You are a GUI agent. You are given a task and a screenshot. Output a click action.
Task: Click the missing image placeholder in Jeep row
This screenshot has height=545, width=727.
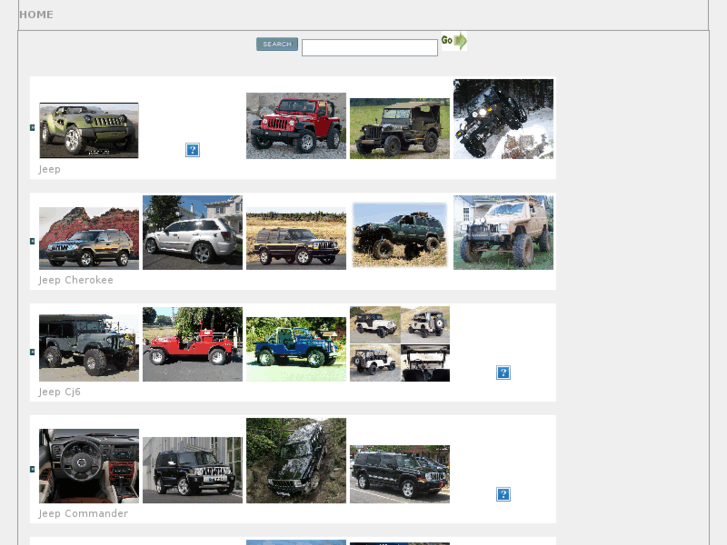point(192,150)
